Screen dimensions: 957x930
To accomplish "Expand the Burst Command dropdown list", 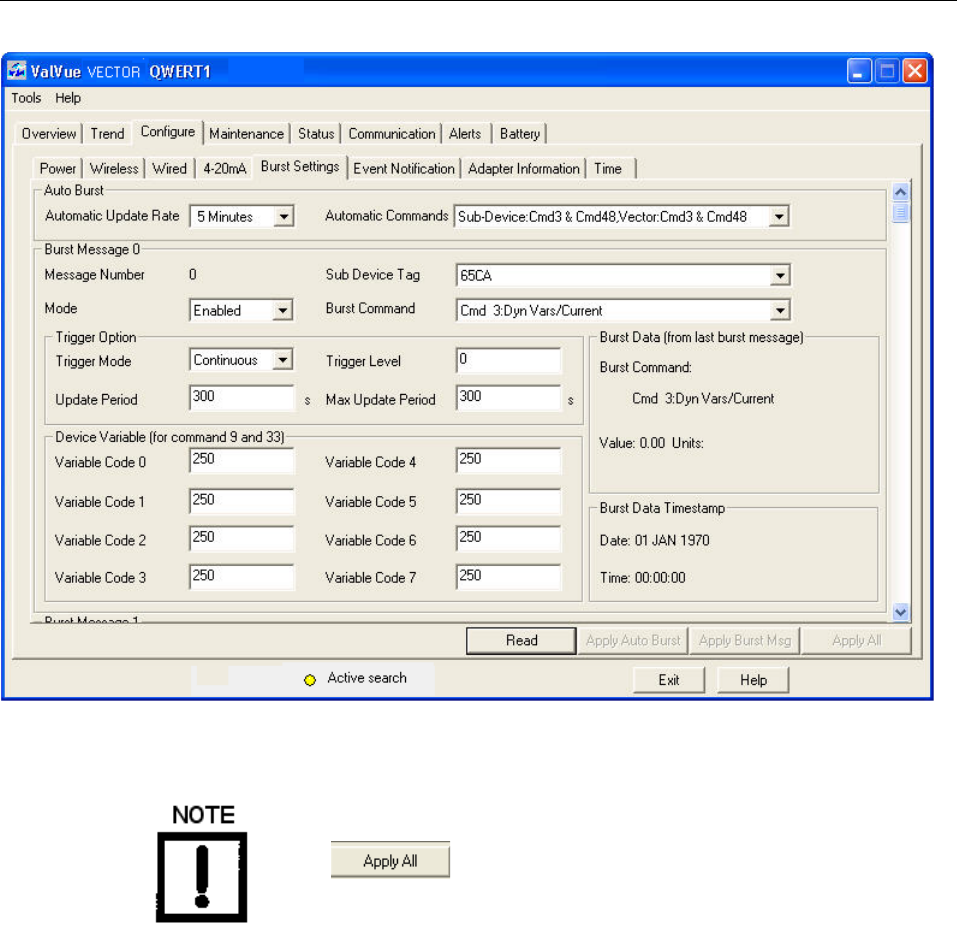I will [x=780, y=310].
